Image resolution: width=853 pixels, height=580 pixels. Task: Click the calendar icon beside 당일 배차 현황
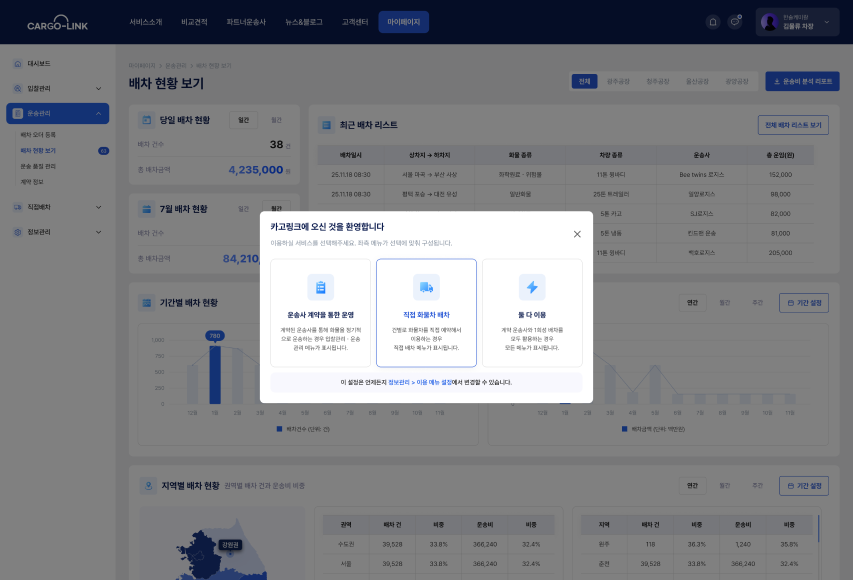pos(146,120)
